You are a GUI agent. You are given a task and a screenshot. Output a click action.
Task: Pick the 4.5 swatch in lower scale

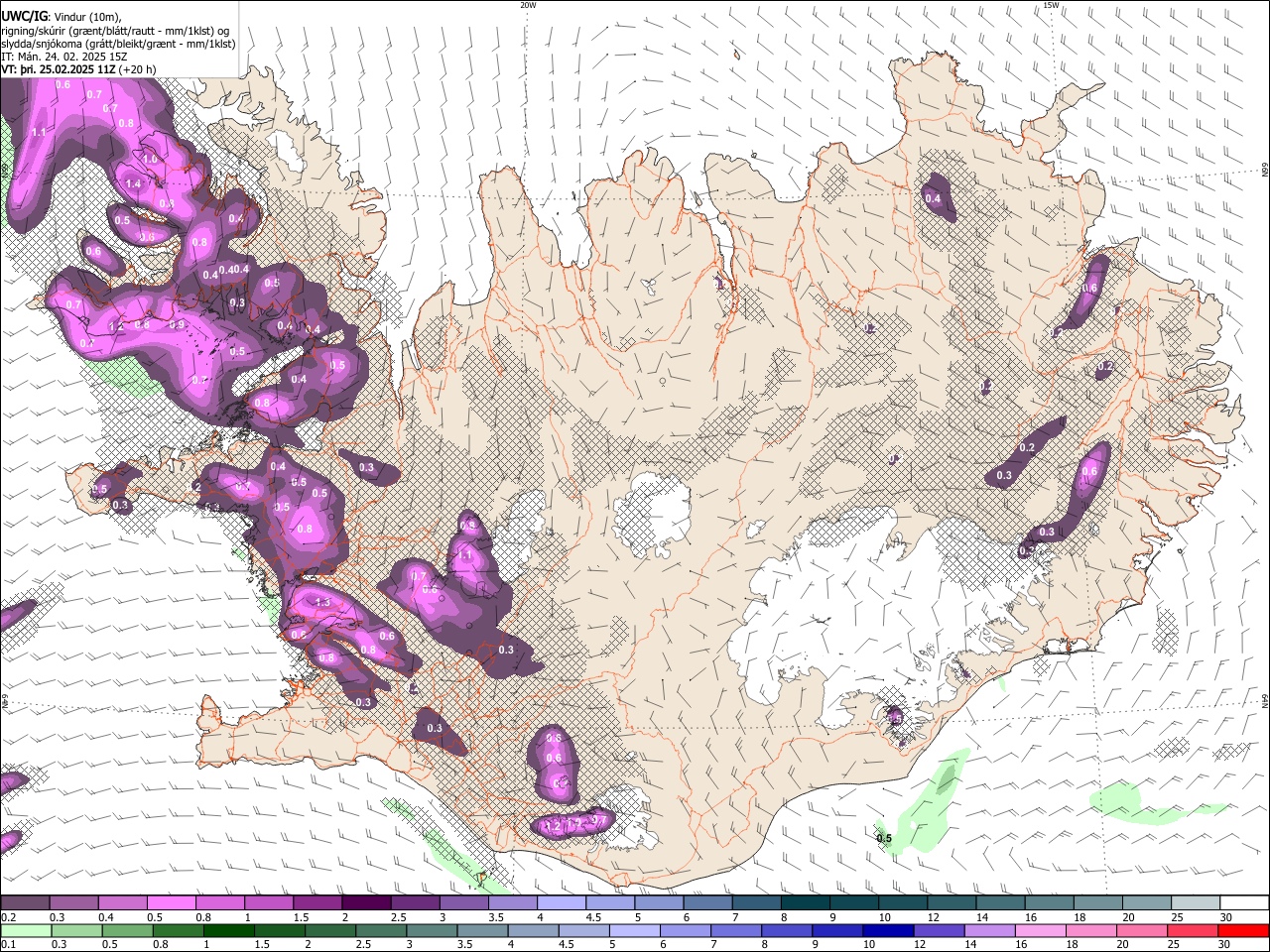pyautogui.click(x=583, y=930)
